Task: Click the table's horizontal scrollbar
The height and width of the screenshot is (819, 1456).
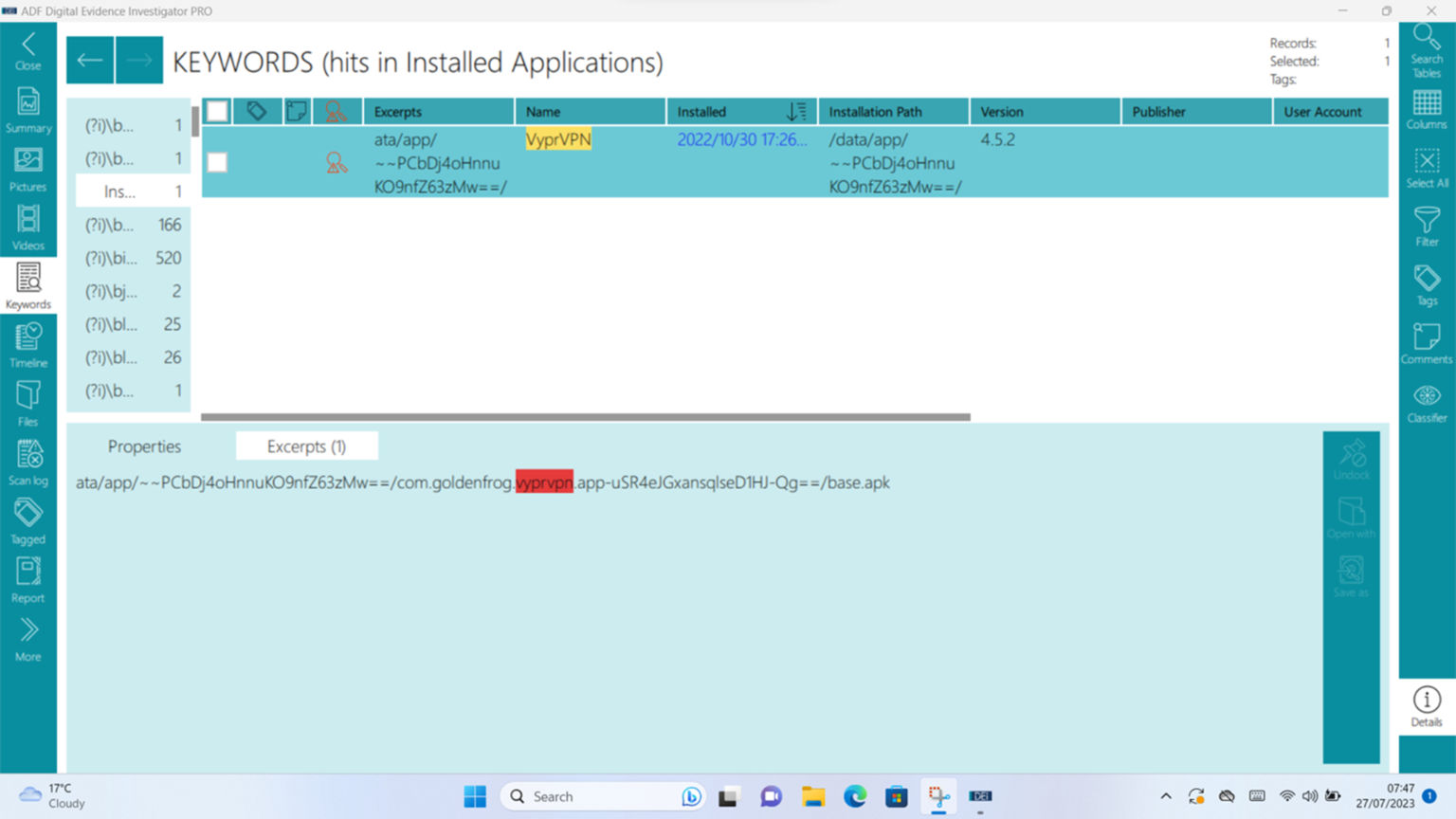Action: point(586,416)
